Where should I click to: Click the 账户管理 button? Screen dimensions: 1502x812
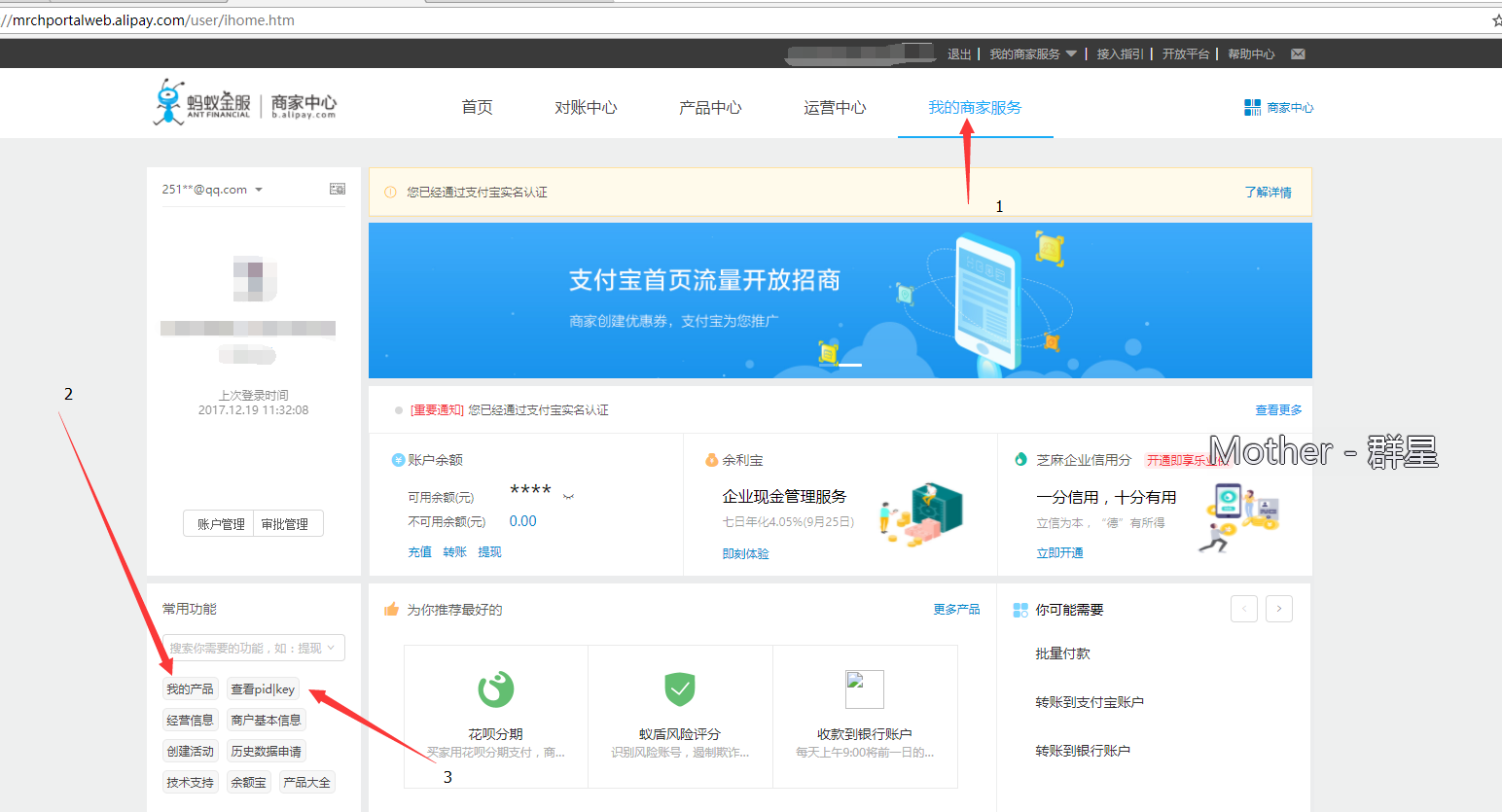pyautogui.click(x=221, y=524)
